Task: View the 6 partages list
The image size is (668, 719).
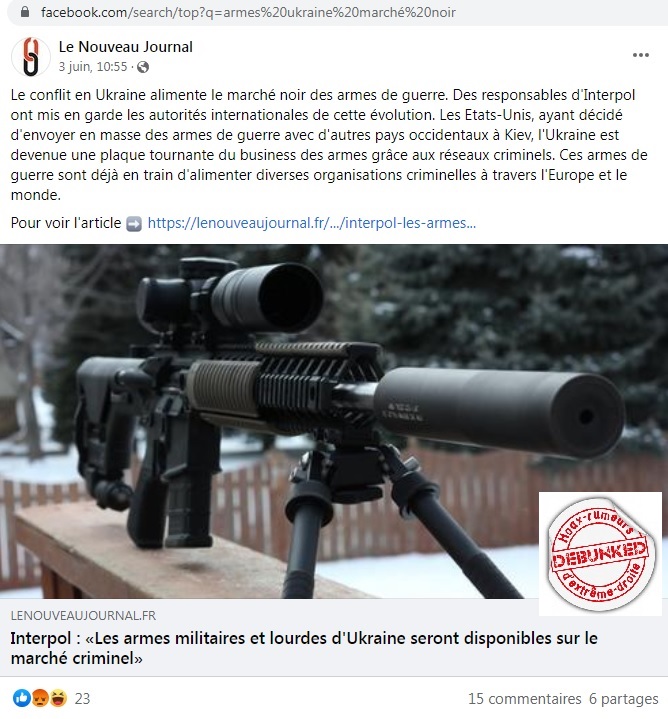Action: (x=624, y=698)
